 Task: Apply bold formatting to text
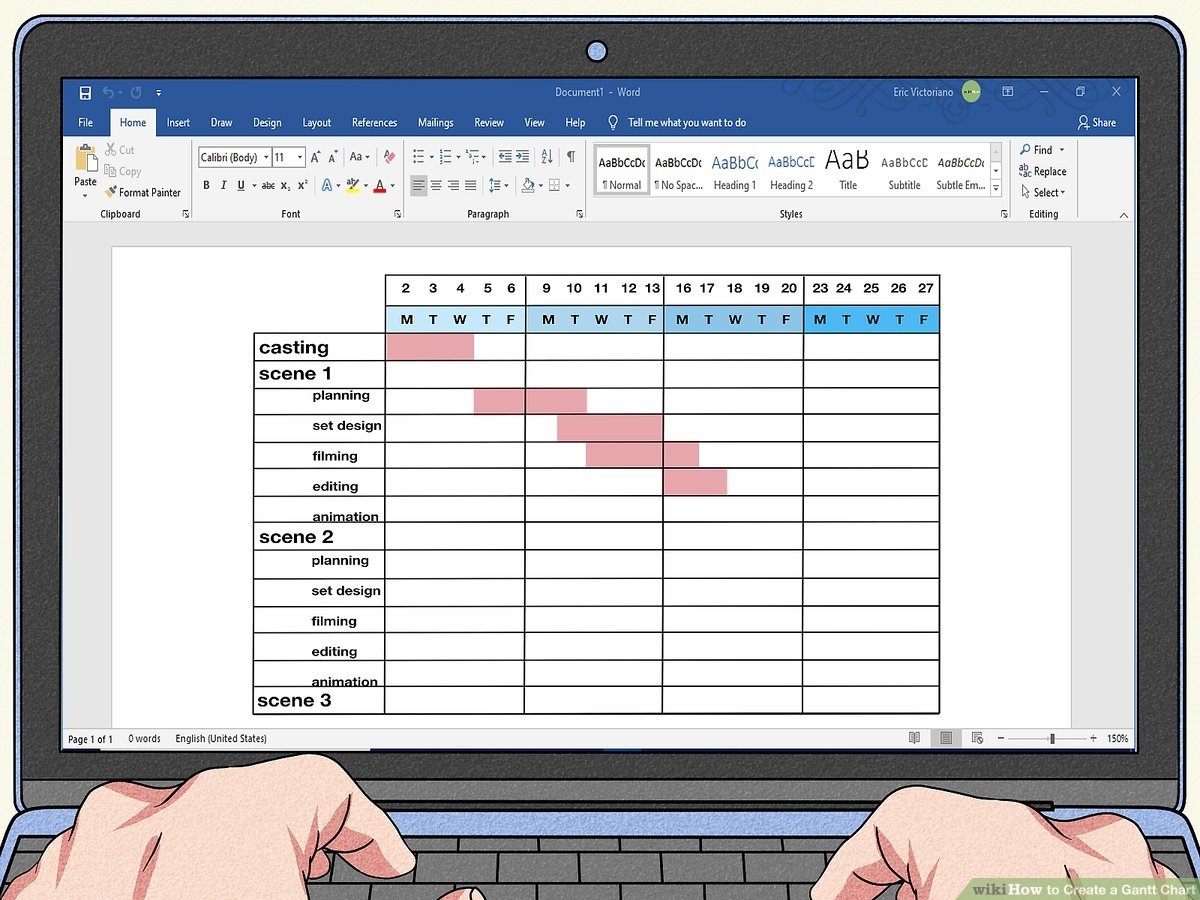pyautogui.click(x=207, y=185)
